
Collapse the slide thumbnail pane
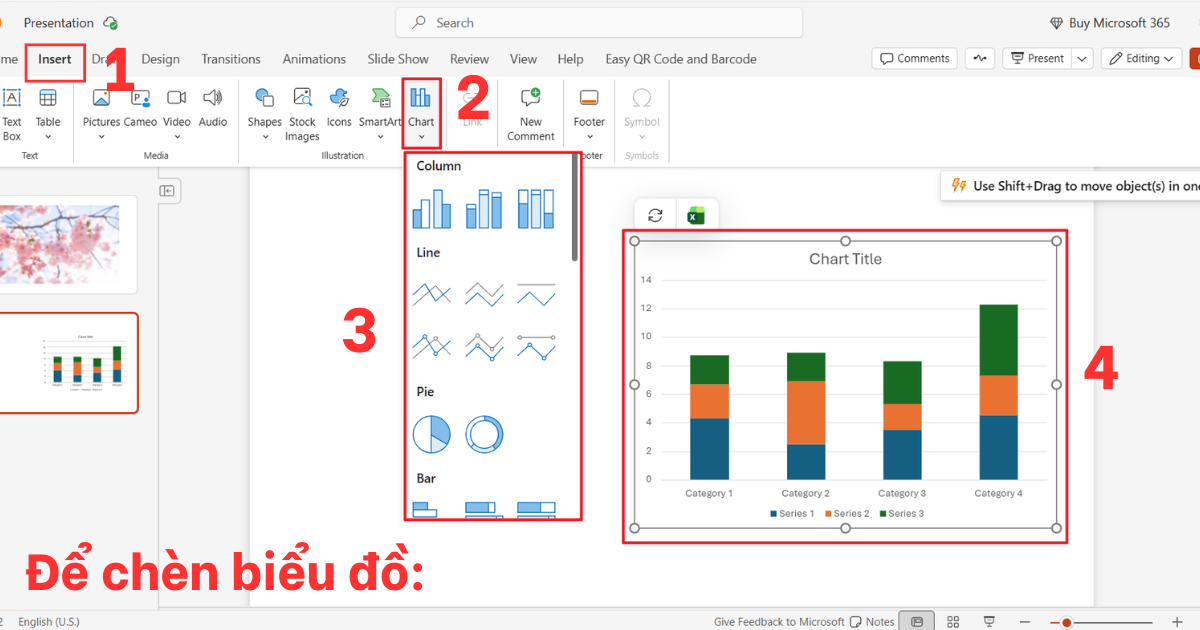167,191
